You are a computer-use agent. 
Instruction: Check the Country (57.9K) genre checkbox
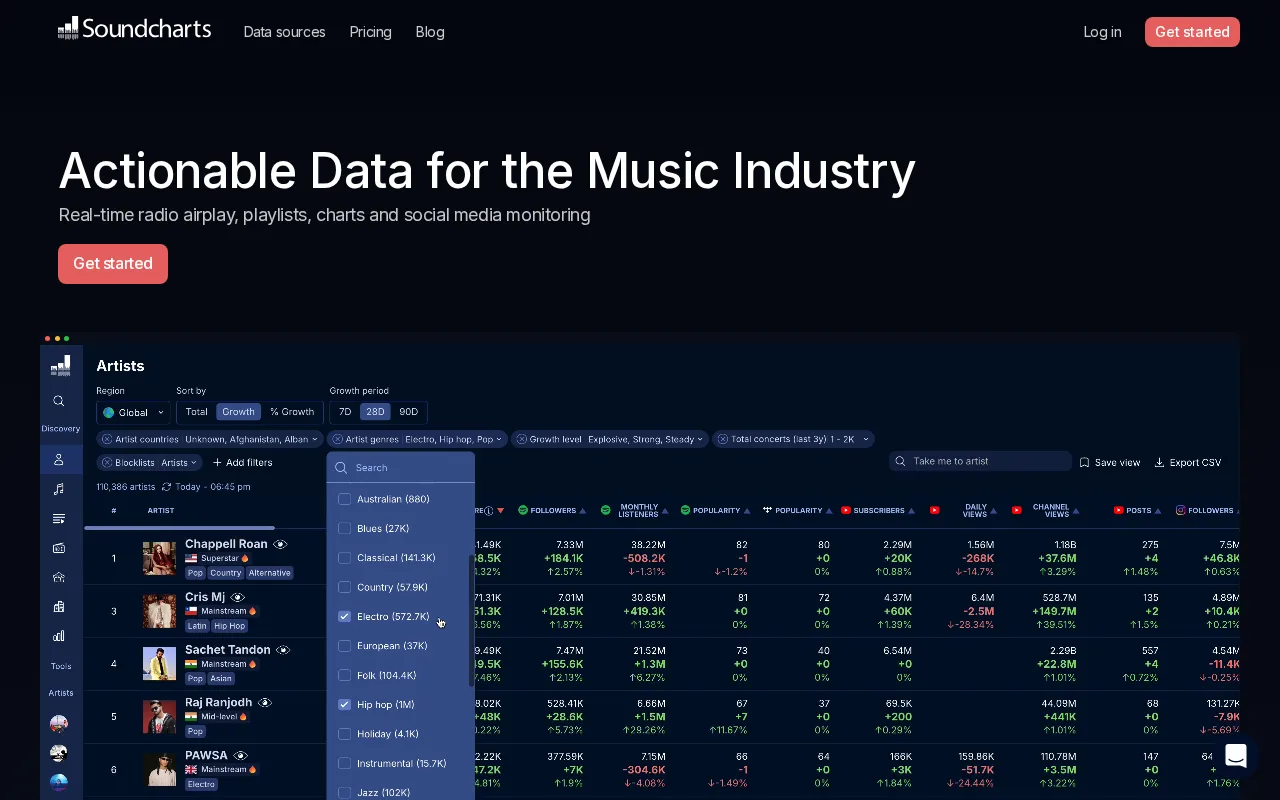(345, 587)
